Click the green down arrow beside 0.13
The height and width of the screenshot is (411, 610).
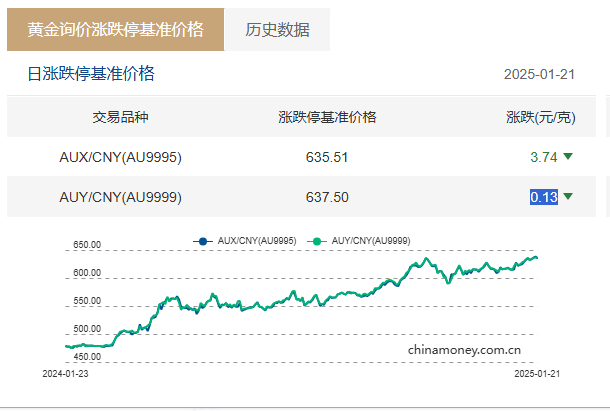[x=568, y=196]
